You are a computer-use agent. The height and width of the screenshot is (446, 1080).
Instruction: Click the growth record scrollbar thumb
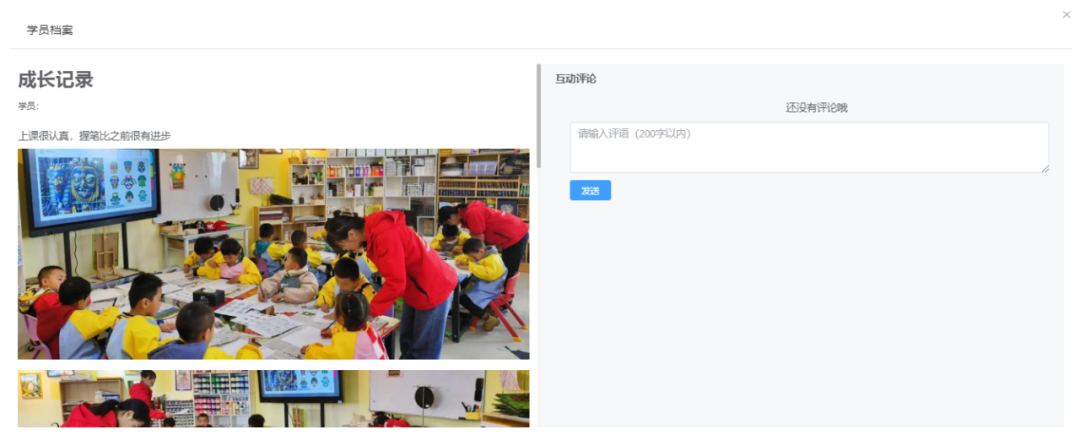click(x=539, y=116)
